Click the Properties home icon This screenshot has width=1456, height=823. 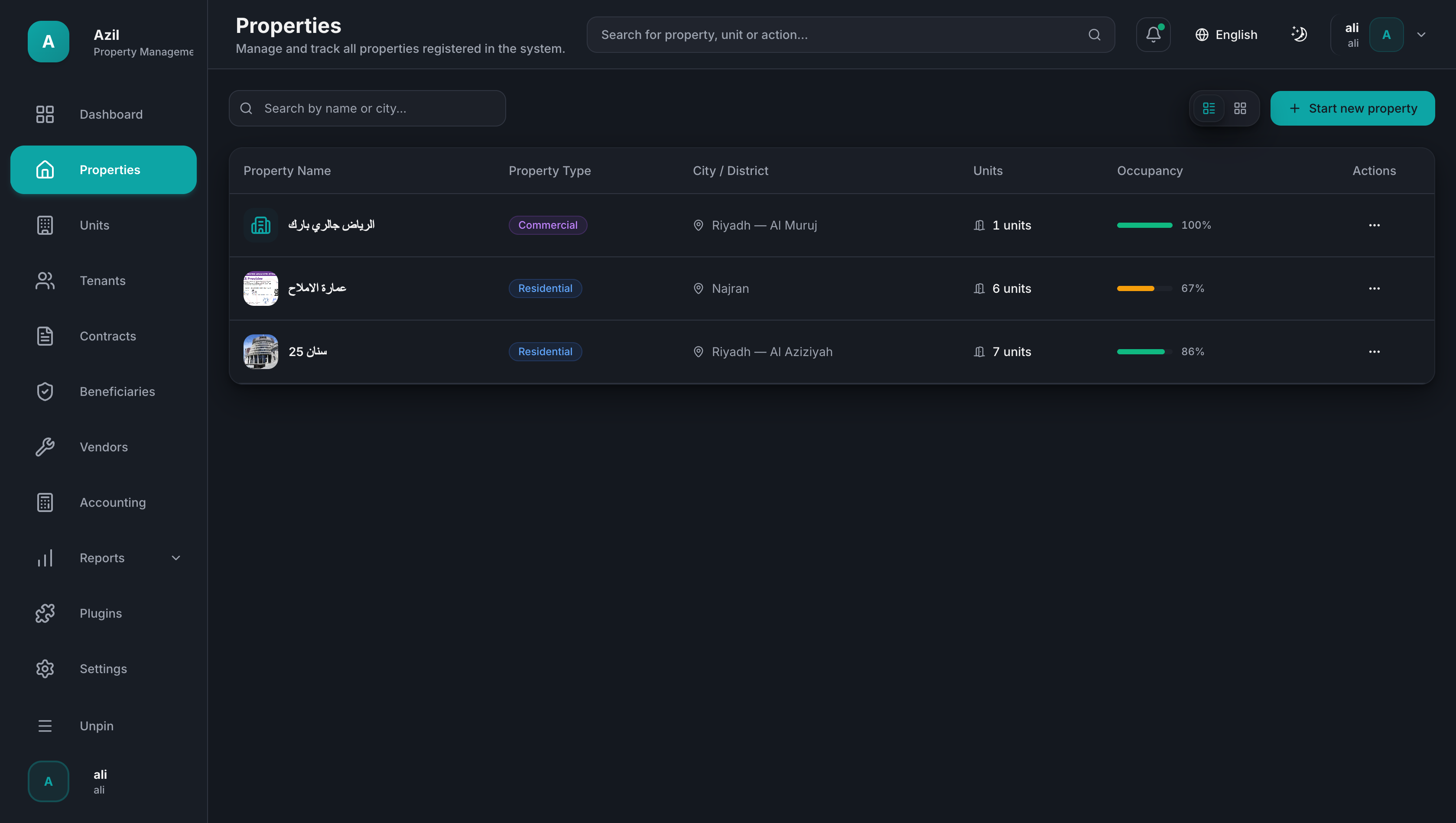pos(45,169)
